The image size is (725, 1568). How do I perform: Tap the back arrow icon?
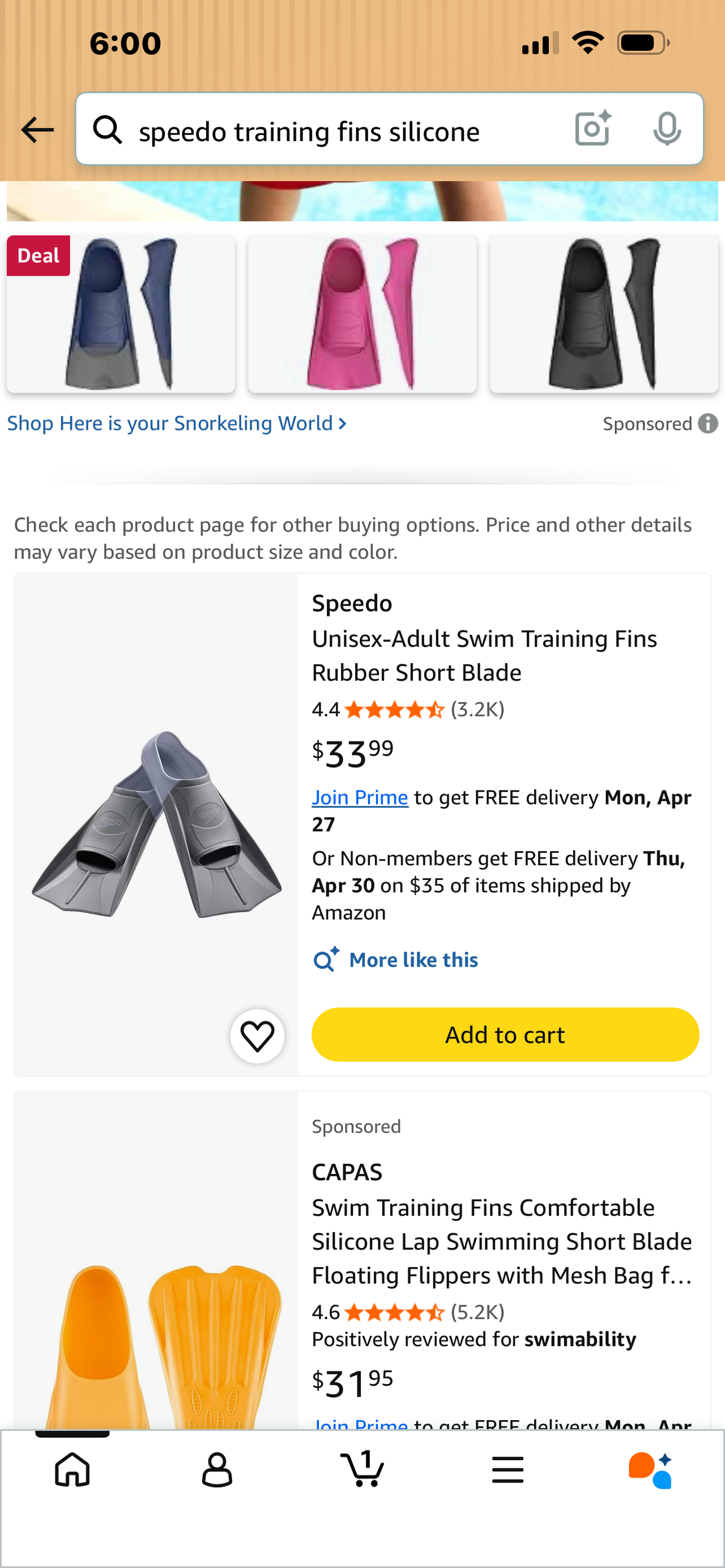click(x=38, y=130)
